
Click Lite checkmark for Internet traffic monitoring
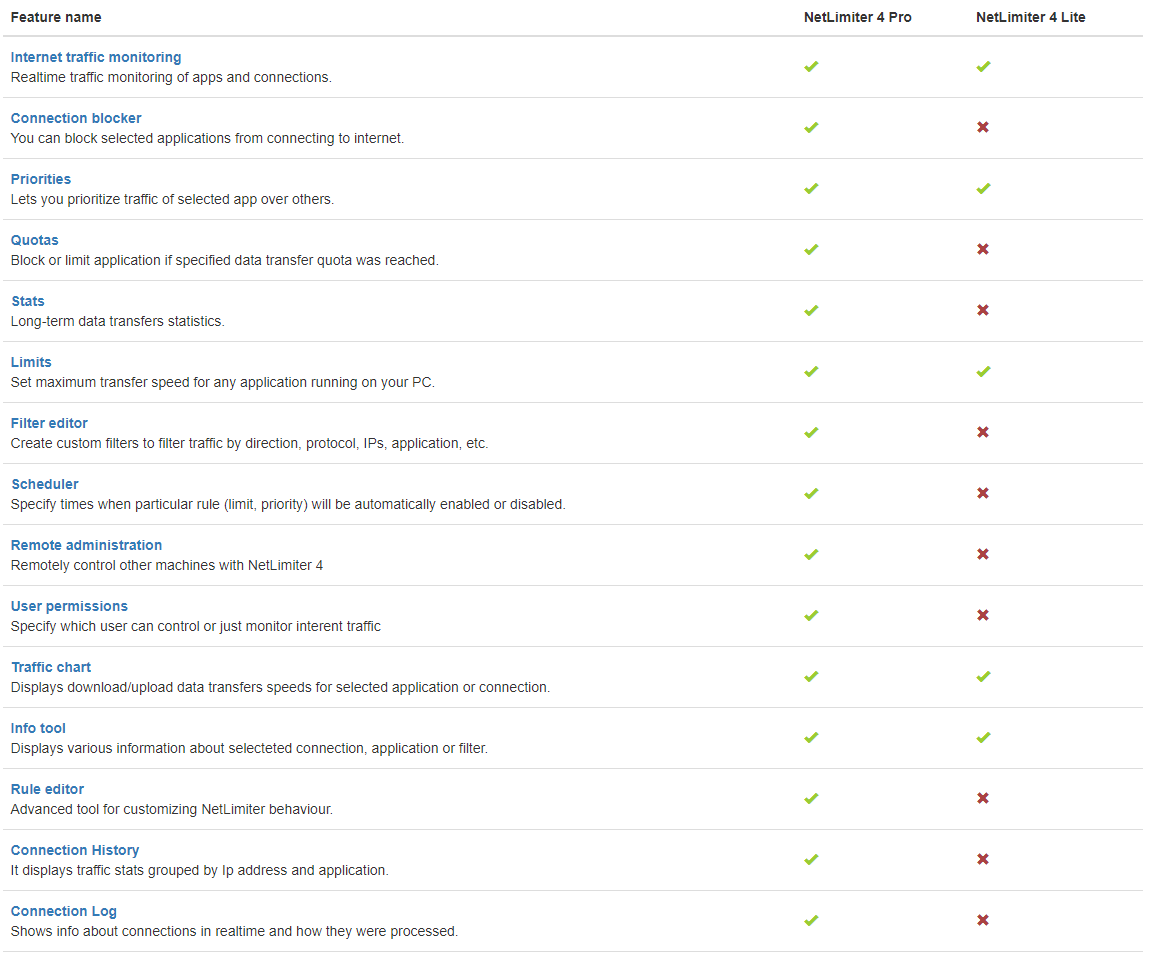tap(983, 67)
